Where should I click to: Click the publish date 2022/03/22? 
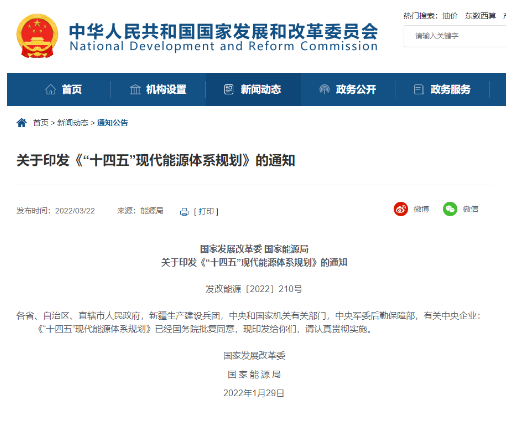click(75, 211)
